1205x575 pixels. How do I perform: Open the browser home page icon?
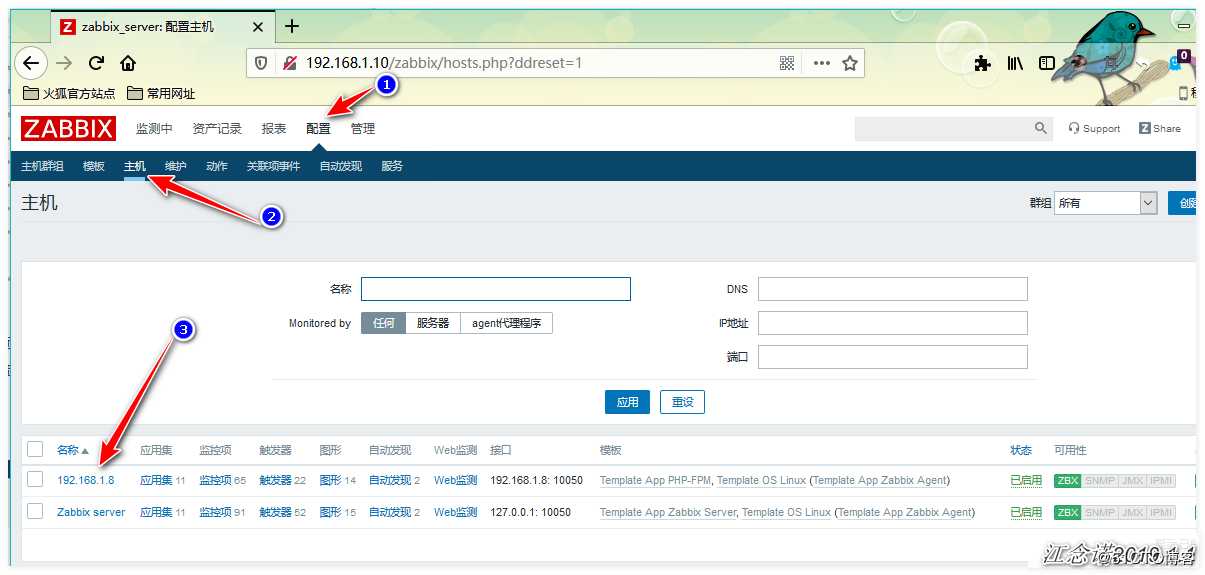point(128,63)
